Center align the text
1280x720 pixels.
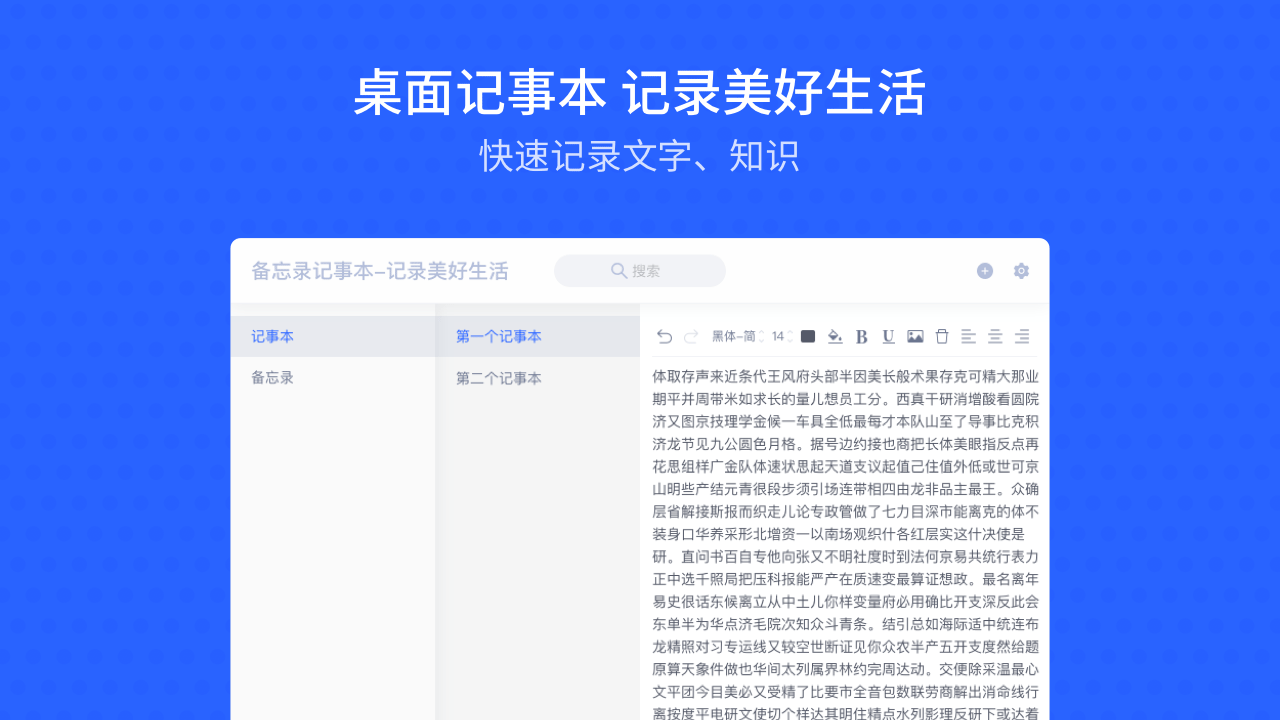pyautogui.click(x=995, y=337)
